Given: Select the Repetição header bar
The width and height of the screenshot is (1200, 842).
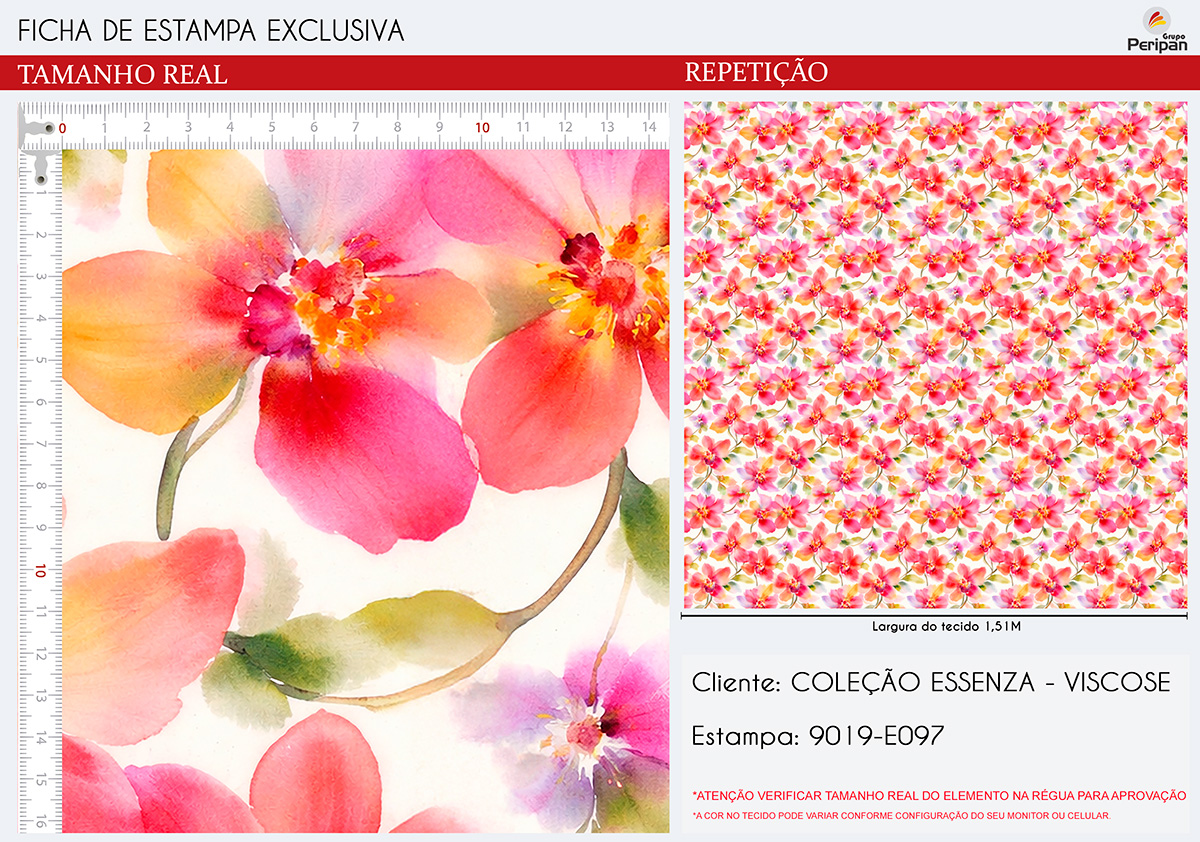Looking at the screenshot, I should point(936,73).
